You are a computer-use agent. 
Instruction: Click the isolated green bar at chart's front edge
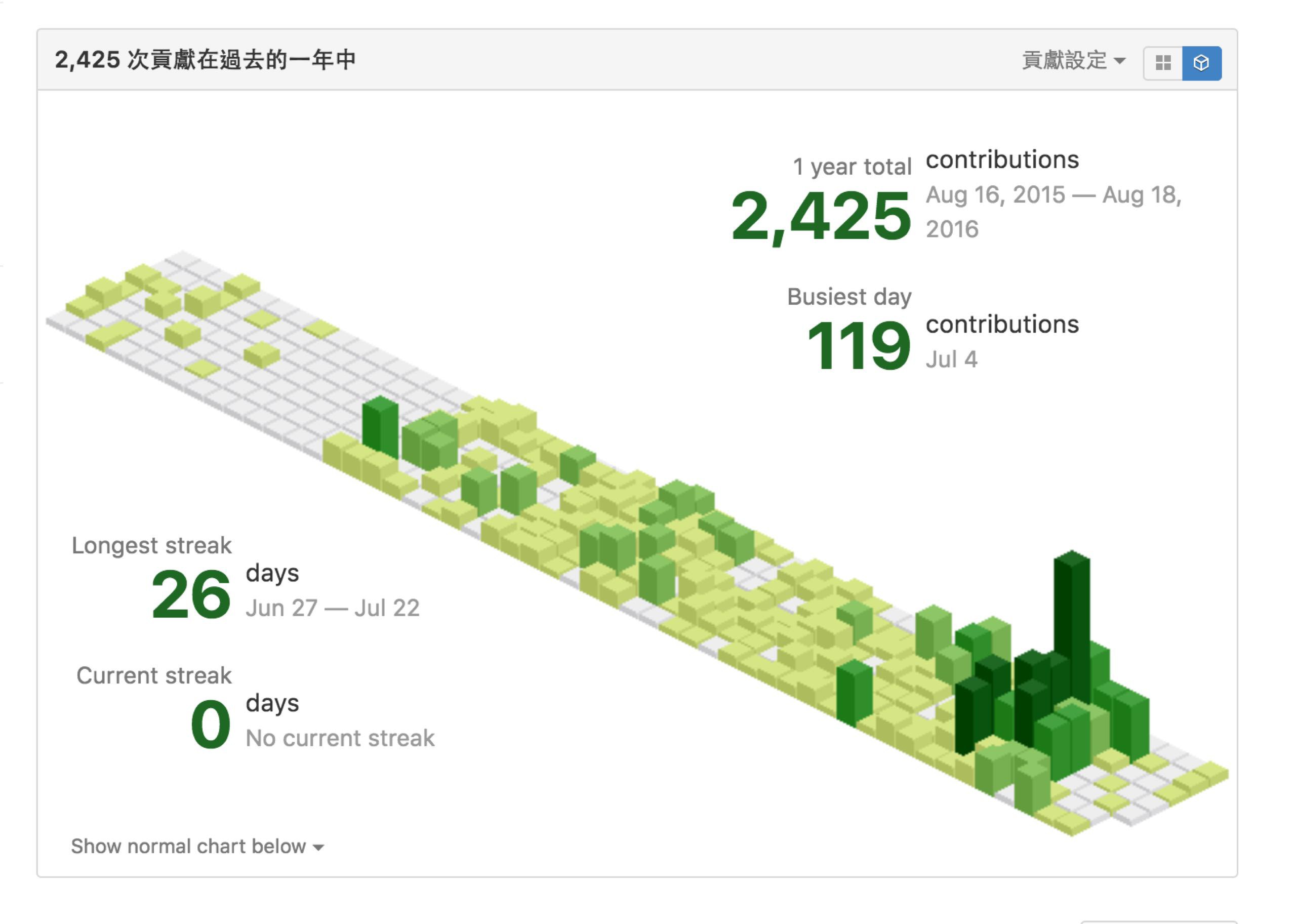point(854,694)
